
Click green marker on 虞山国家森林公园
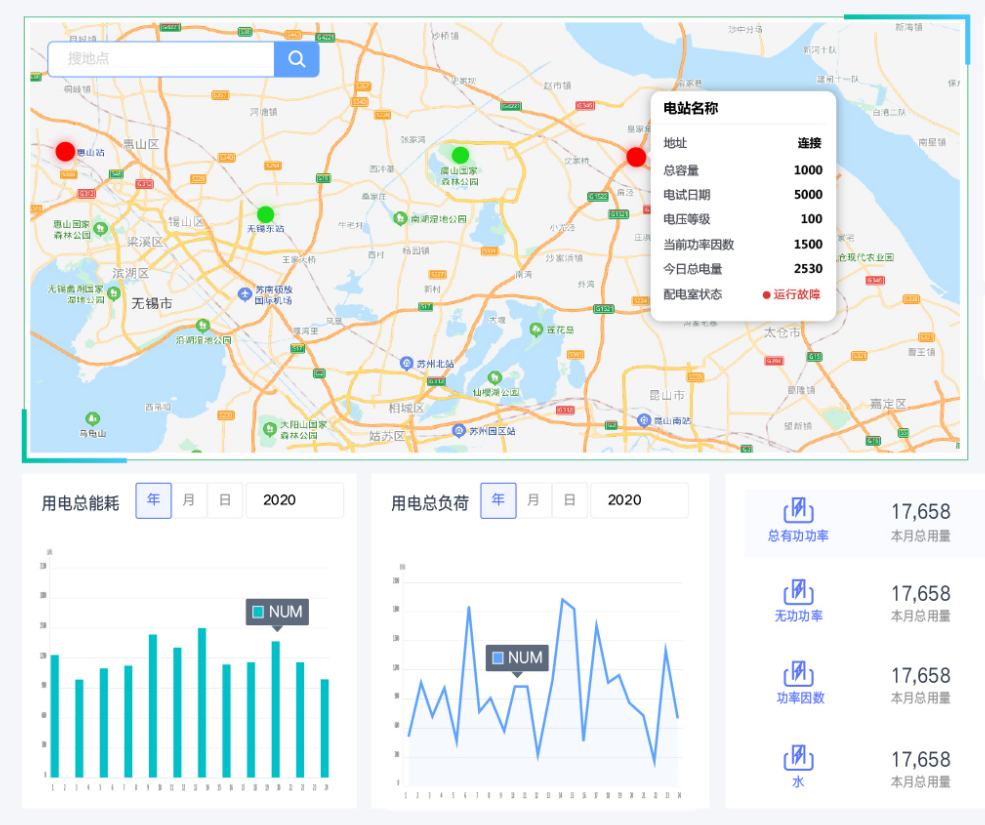pyautogui.click(x=460, y=155)
